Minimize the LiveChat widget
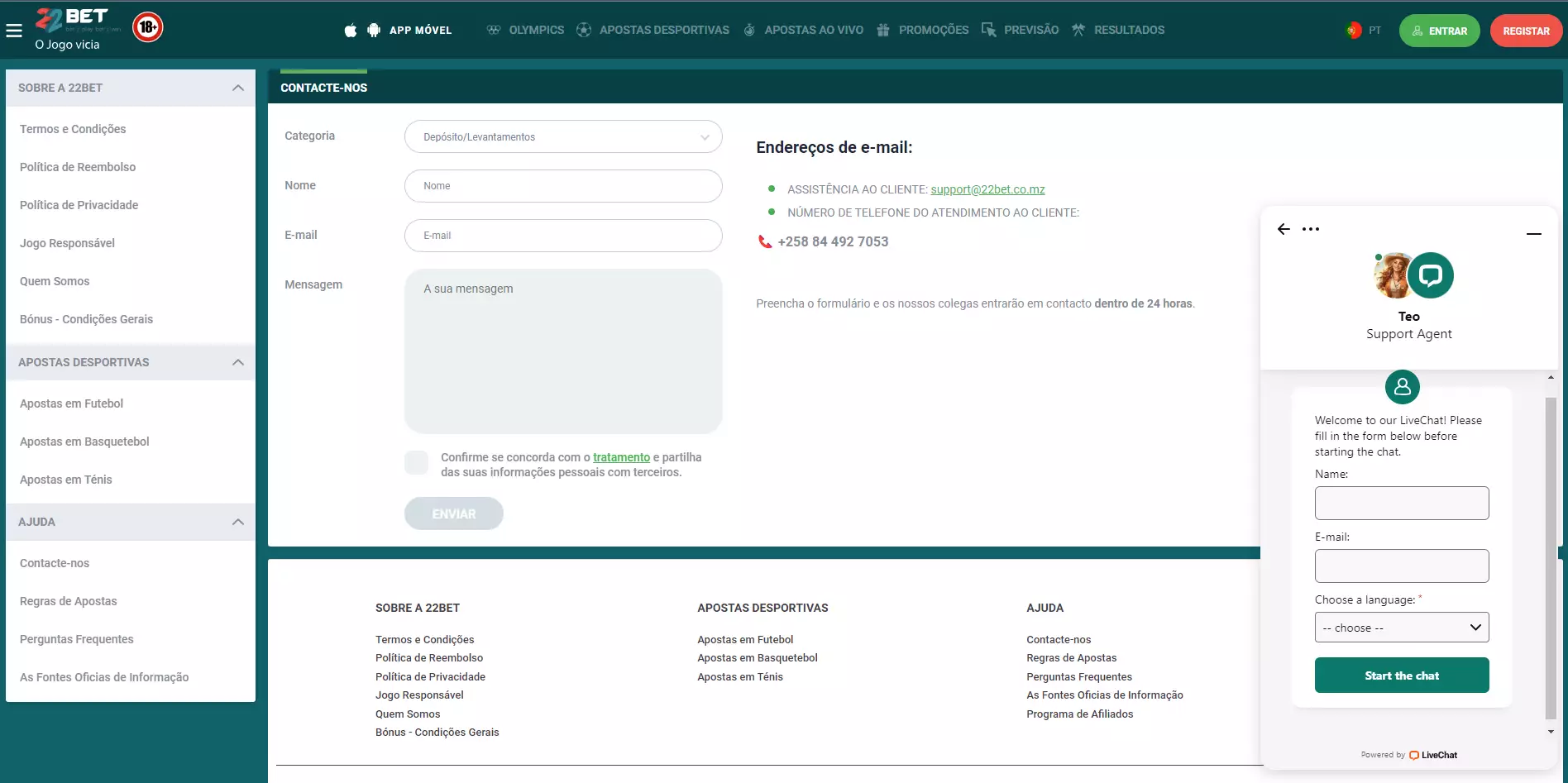 coord(1533,234)
